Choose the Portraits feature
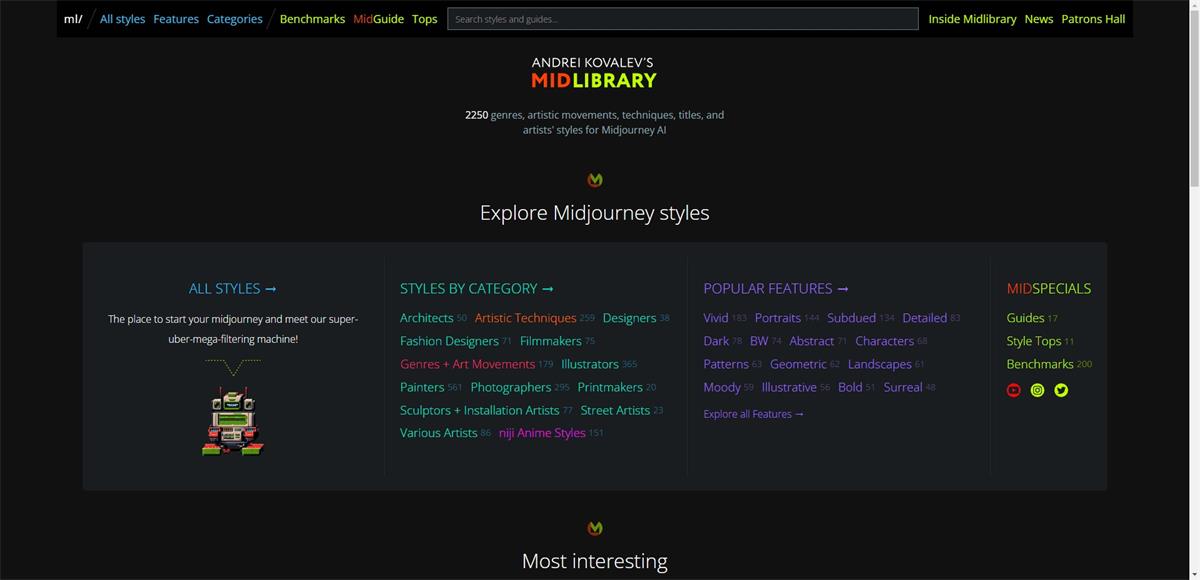Screen dimensions: 1200x580 click(777, 318)
